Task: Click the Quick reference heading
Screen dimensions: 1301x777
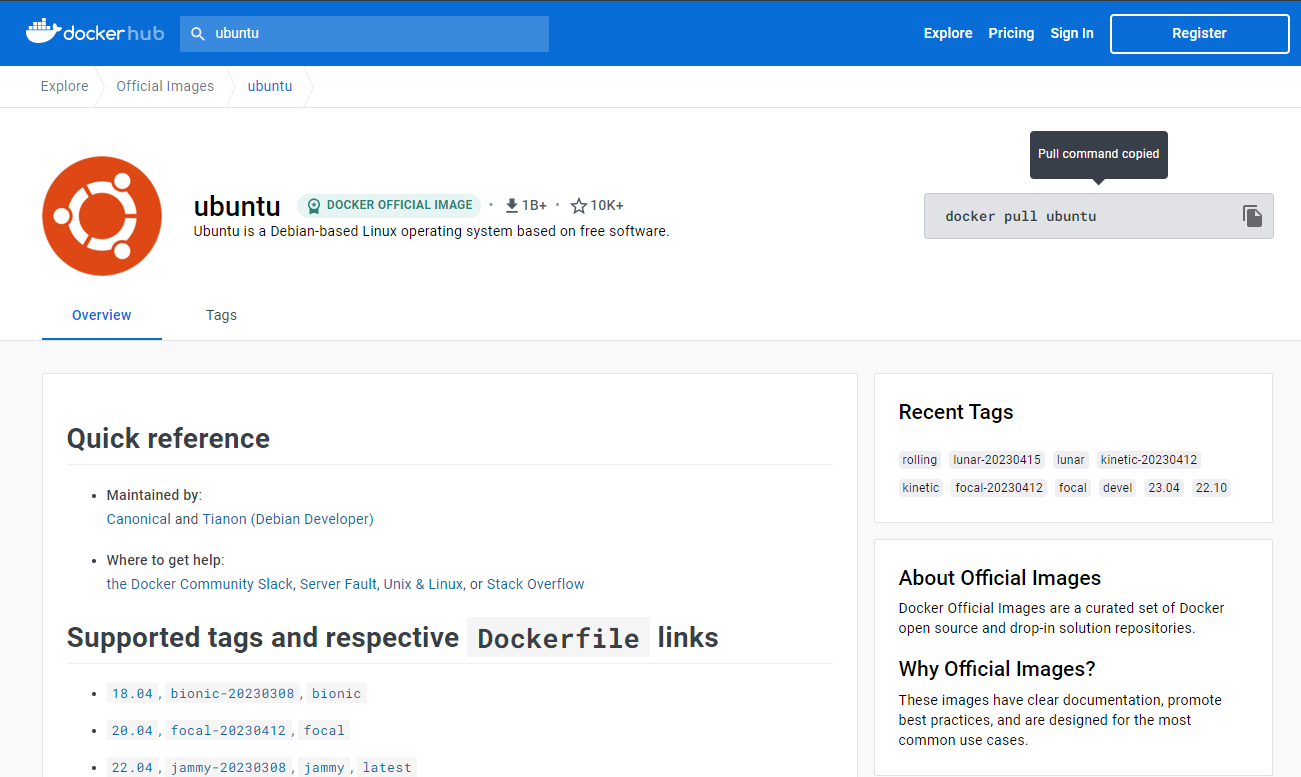Action: click(168, 439)
